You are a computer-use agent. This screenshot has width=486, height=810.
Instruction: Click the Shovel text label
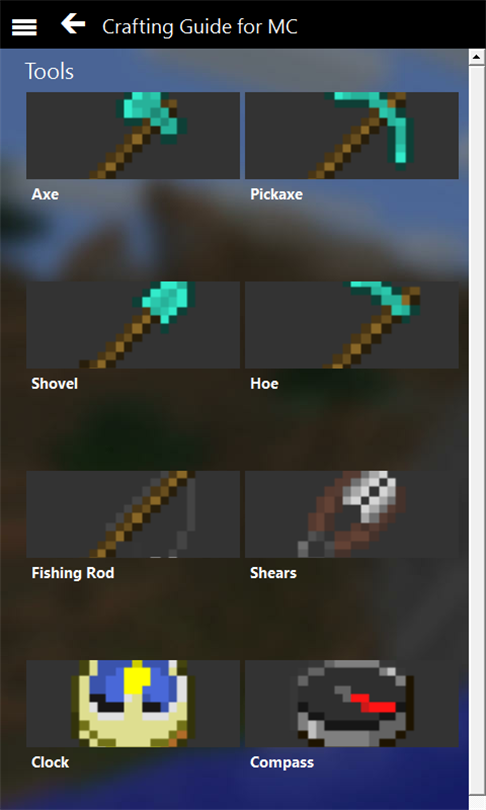pyautogui.click(x=54, y=383)
